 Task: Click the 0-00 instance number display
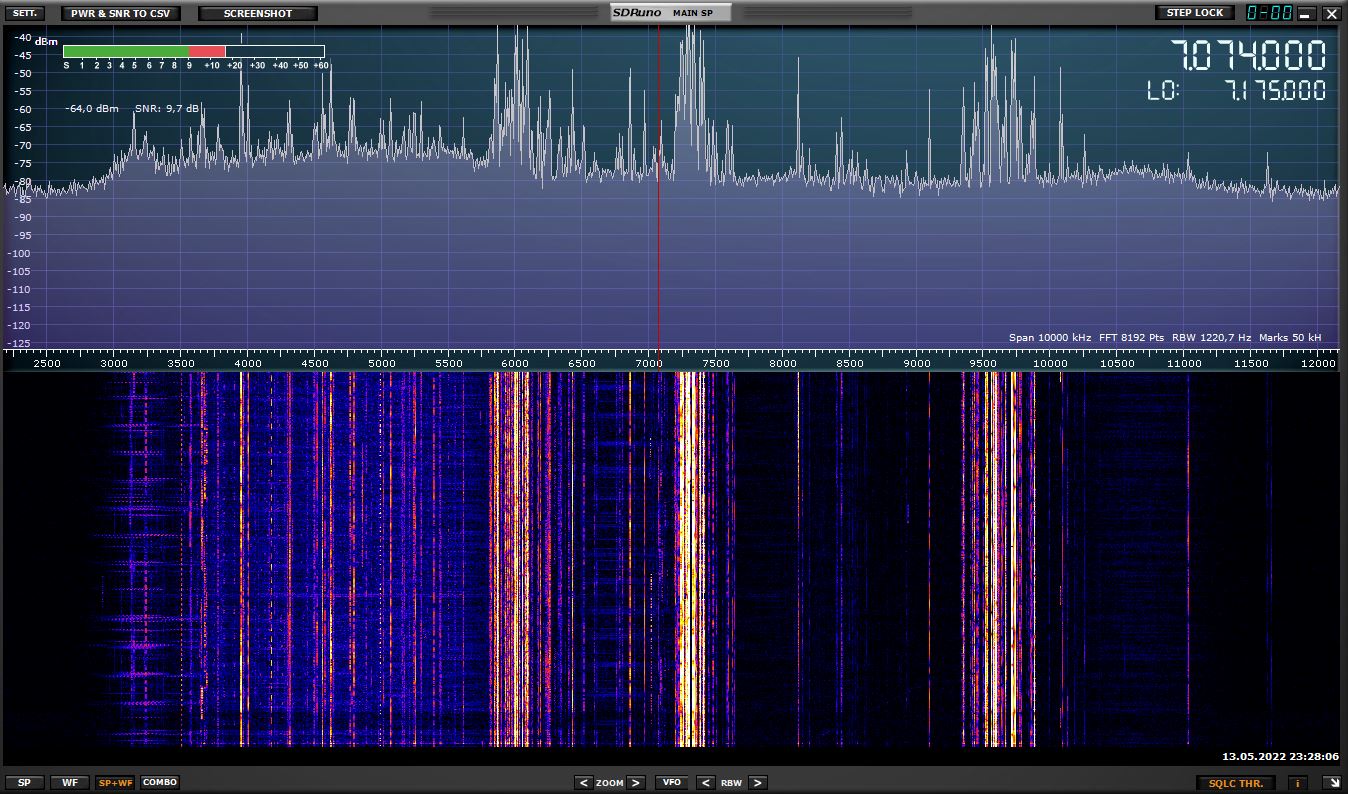[1269, 13]
